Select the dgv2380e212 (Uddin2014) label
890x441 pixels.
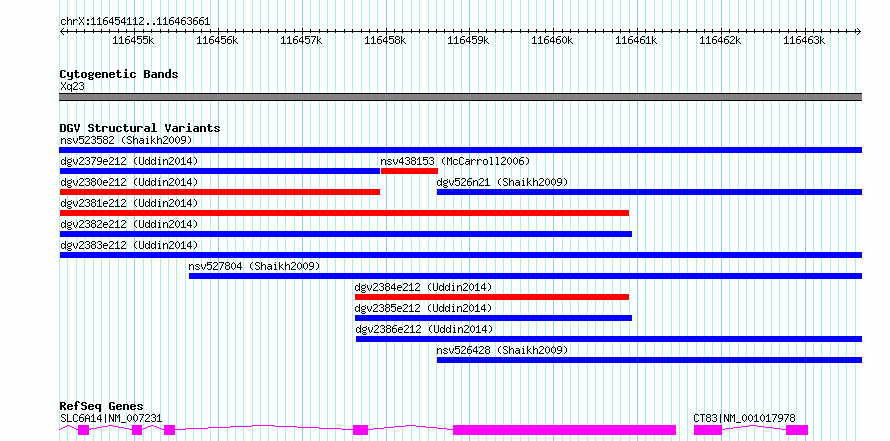129,182
